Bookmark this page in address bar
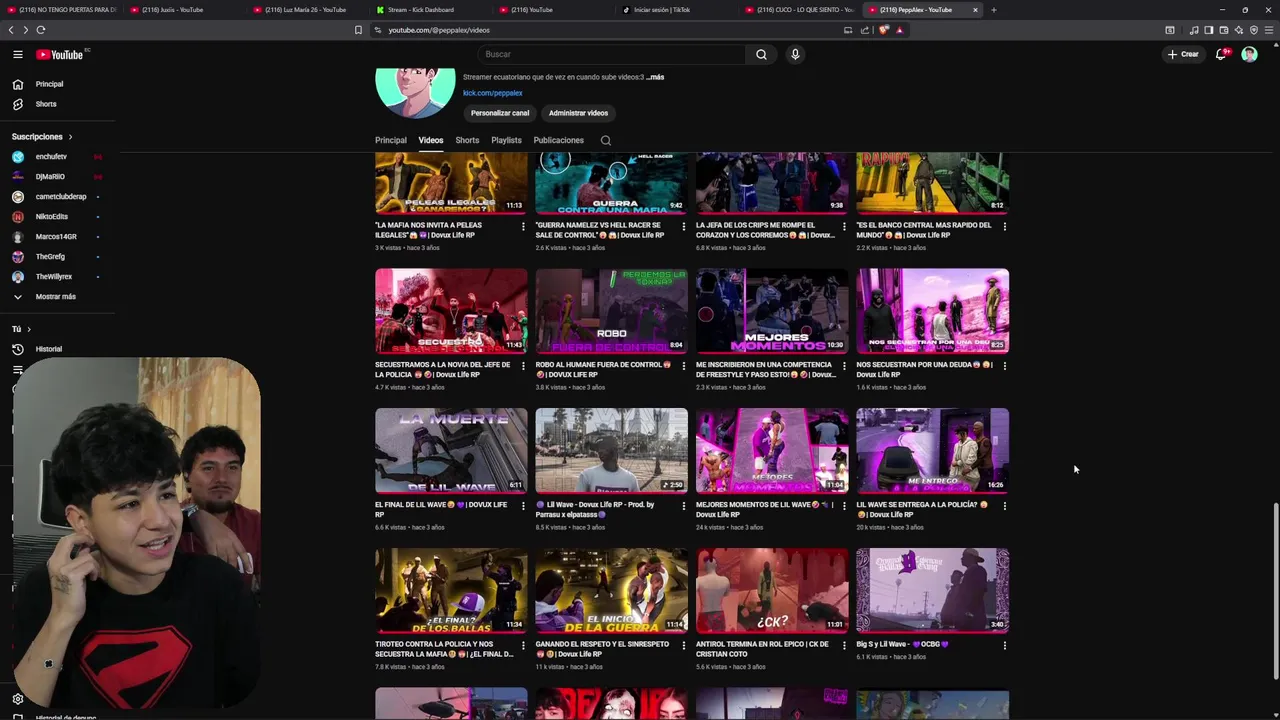 coord(358,30)
